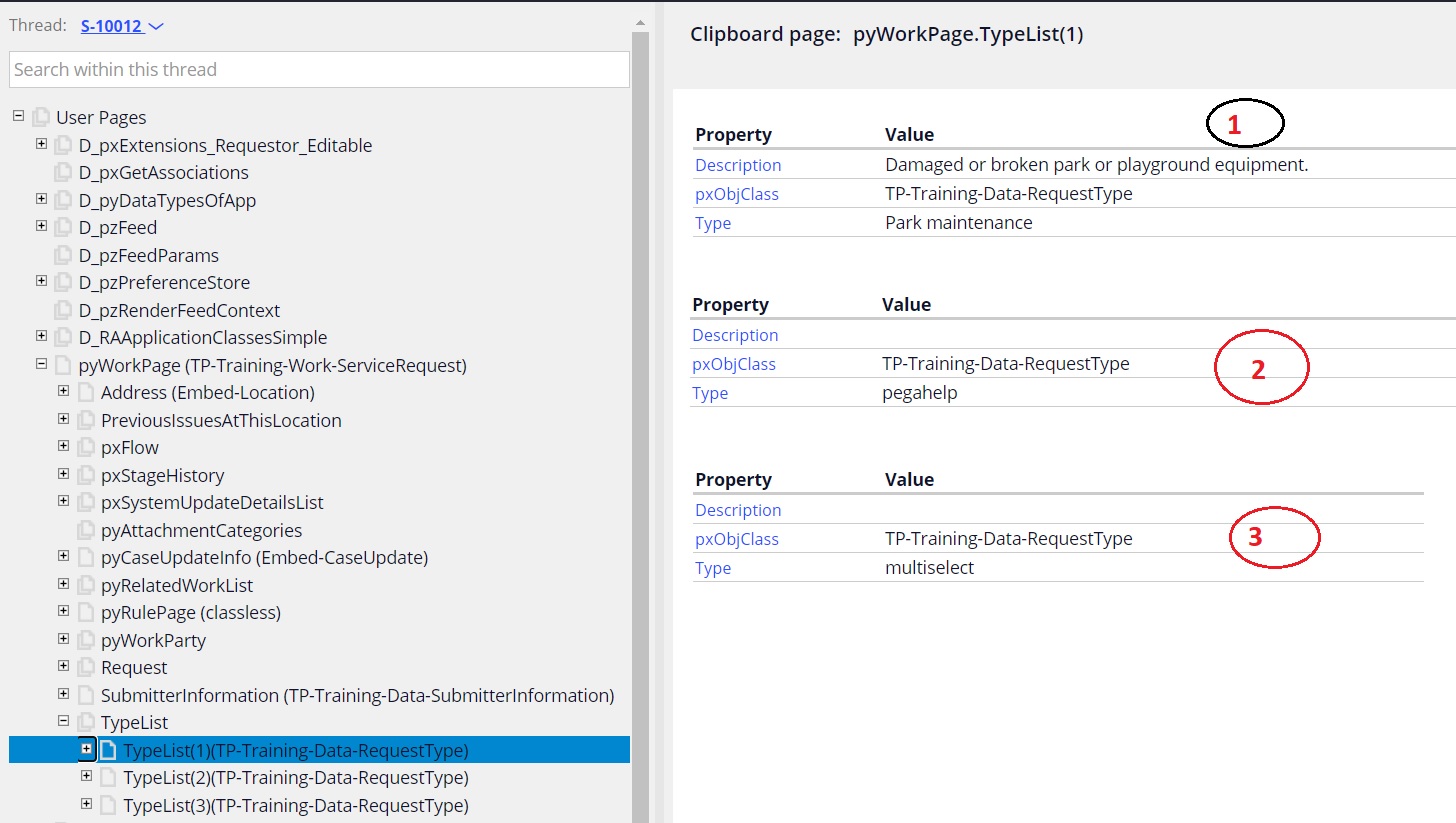
Task: Click the page icon next to SubmitterInformation
Action: coord(84,694)
